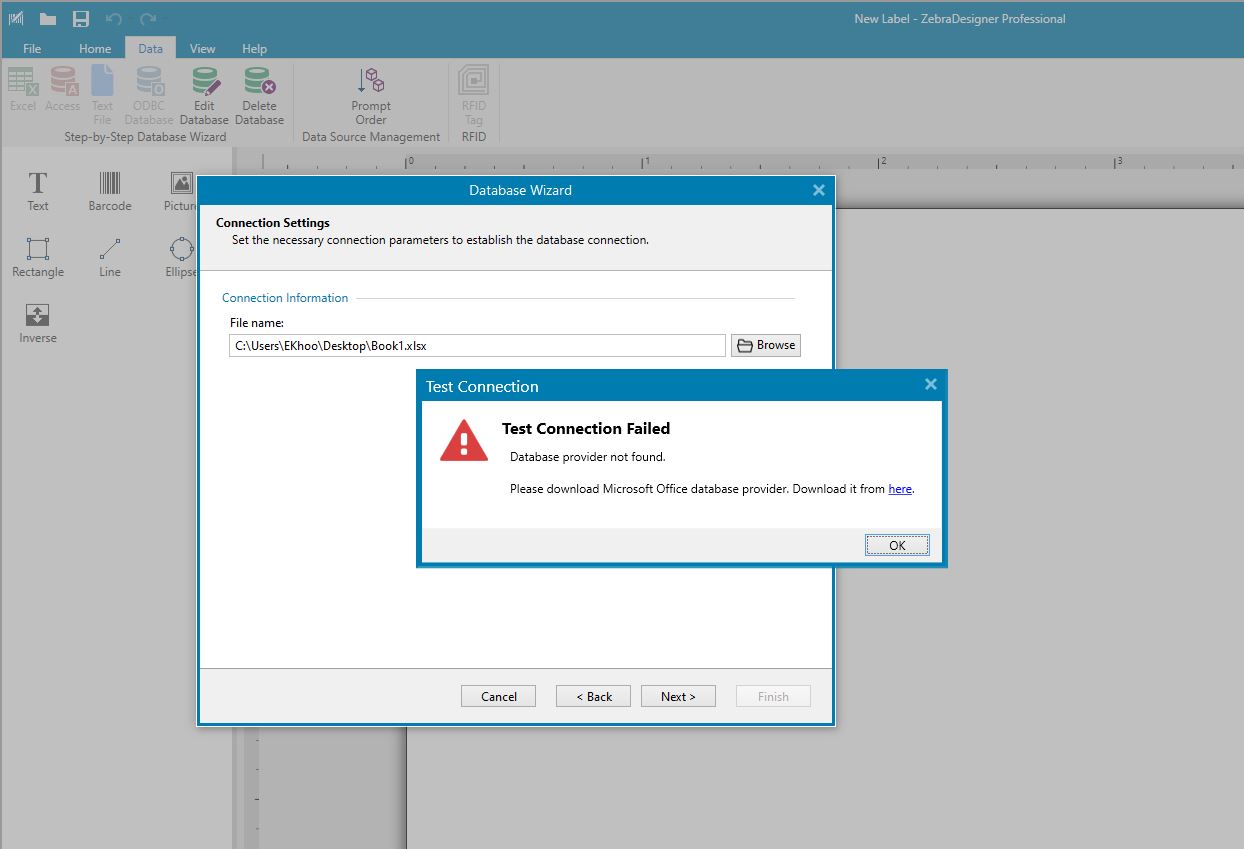Cancel the Database Wizard
Image resolution: width=1244 pixels, height=849 pixels.
click(x=498, y=696)
